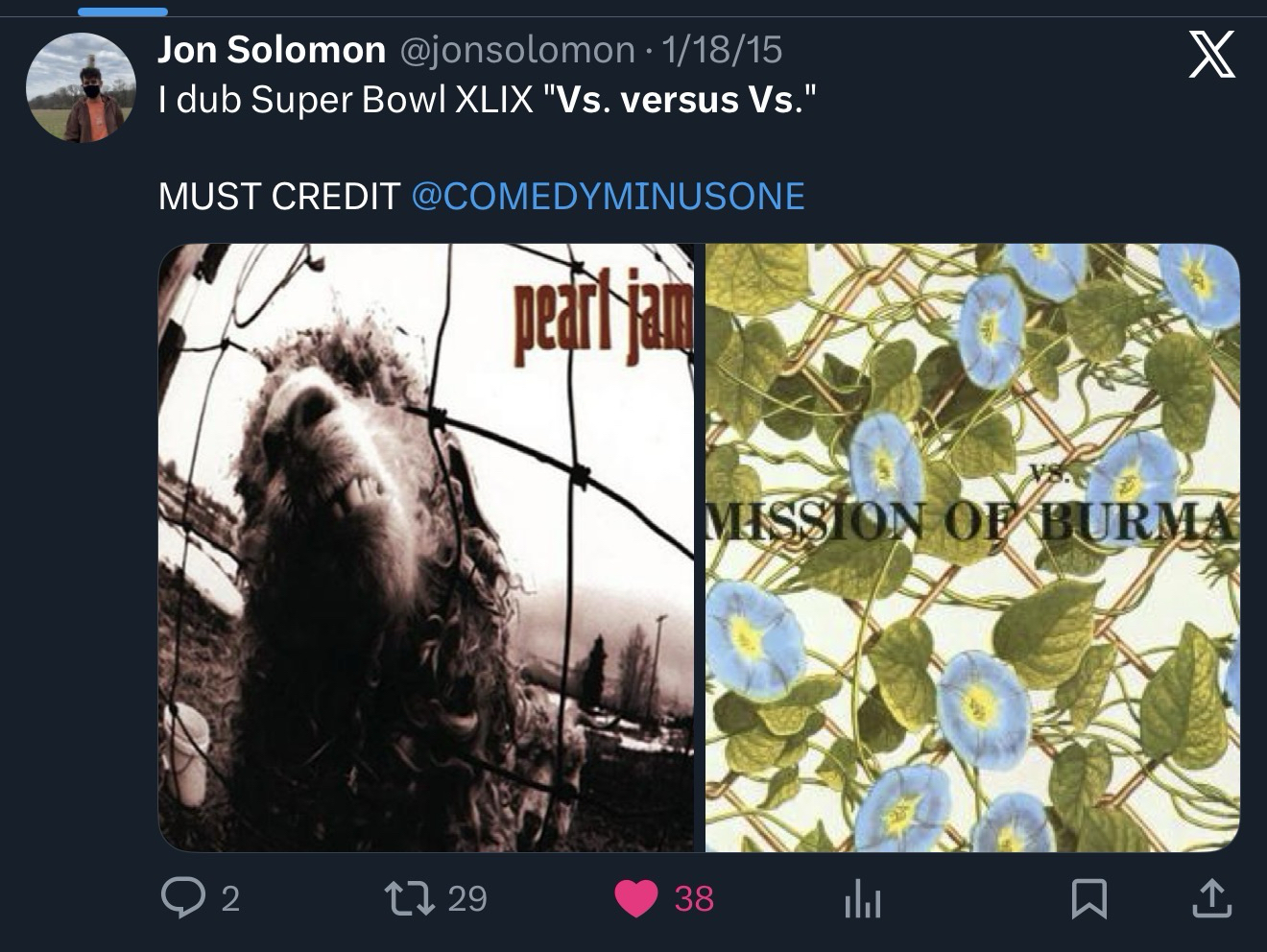
Task: Click the X logo in corner
Action: [x=1212, y=54]
